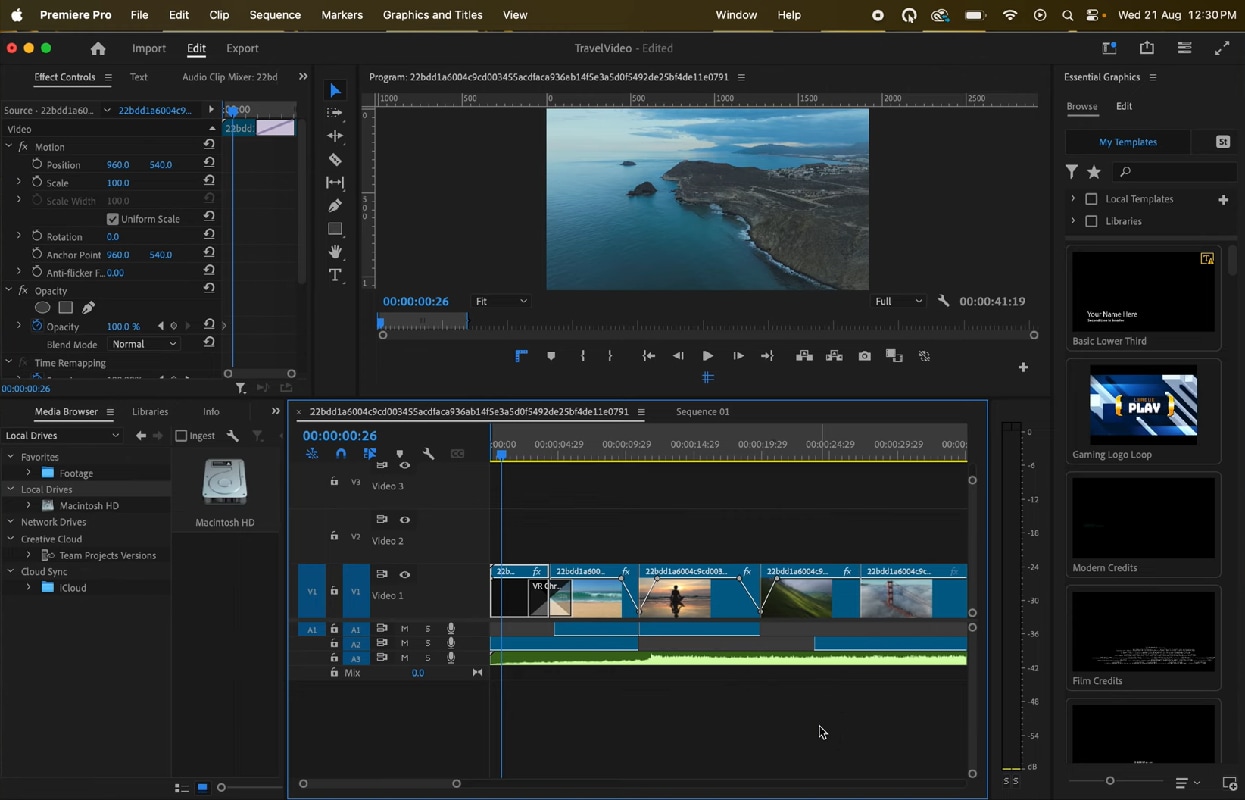Select the Pen tool
This screenshot has height=800, width=1245.
pos(335,206)
